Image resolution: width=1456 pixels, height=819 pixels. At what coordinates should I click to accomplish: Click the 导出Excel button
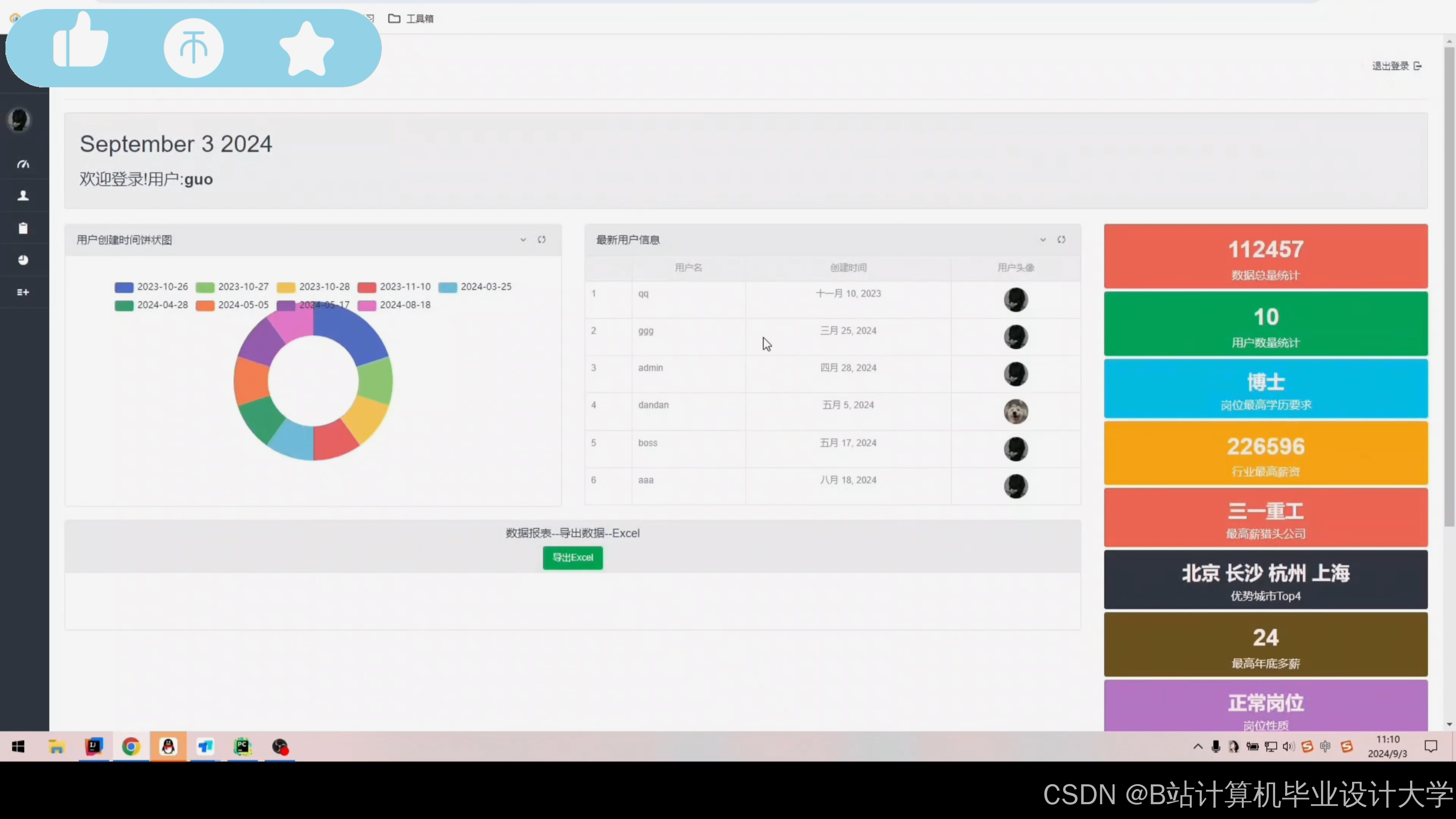pos(573,557)
